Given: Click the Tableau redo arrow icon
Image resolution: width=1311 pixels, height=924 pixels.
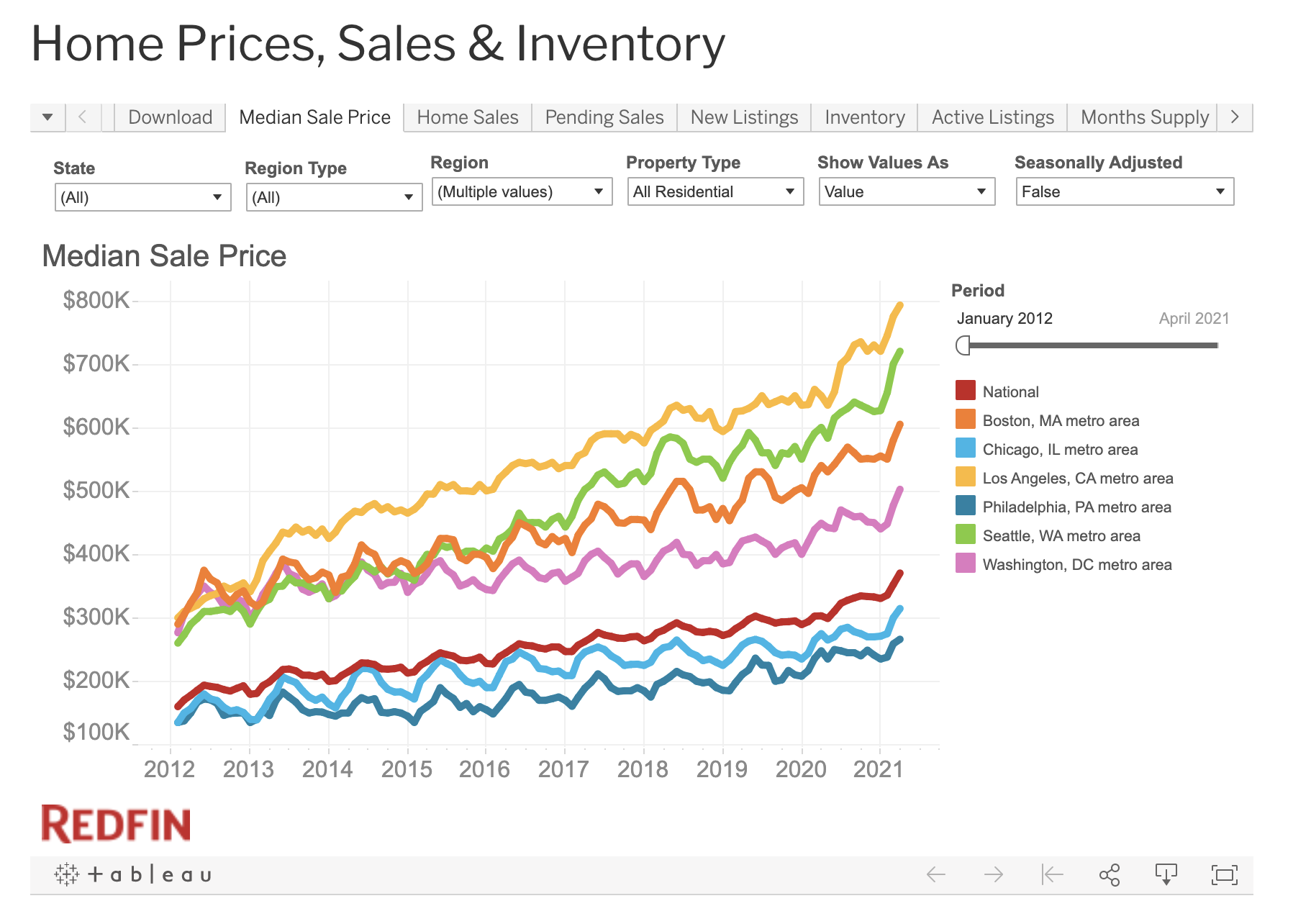Looking at the screenshot, I should (994, 875).
